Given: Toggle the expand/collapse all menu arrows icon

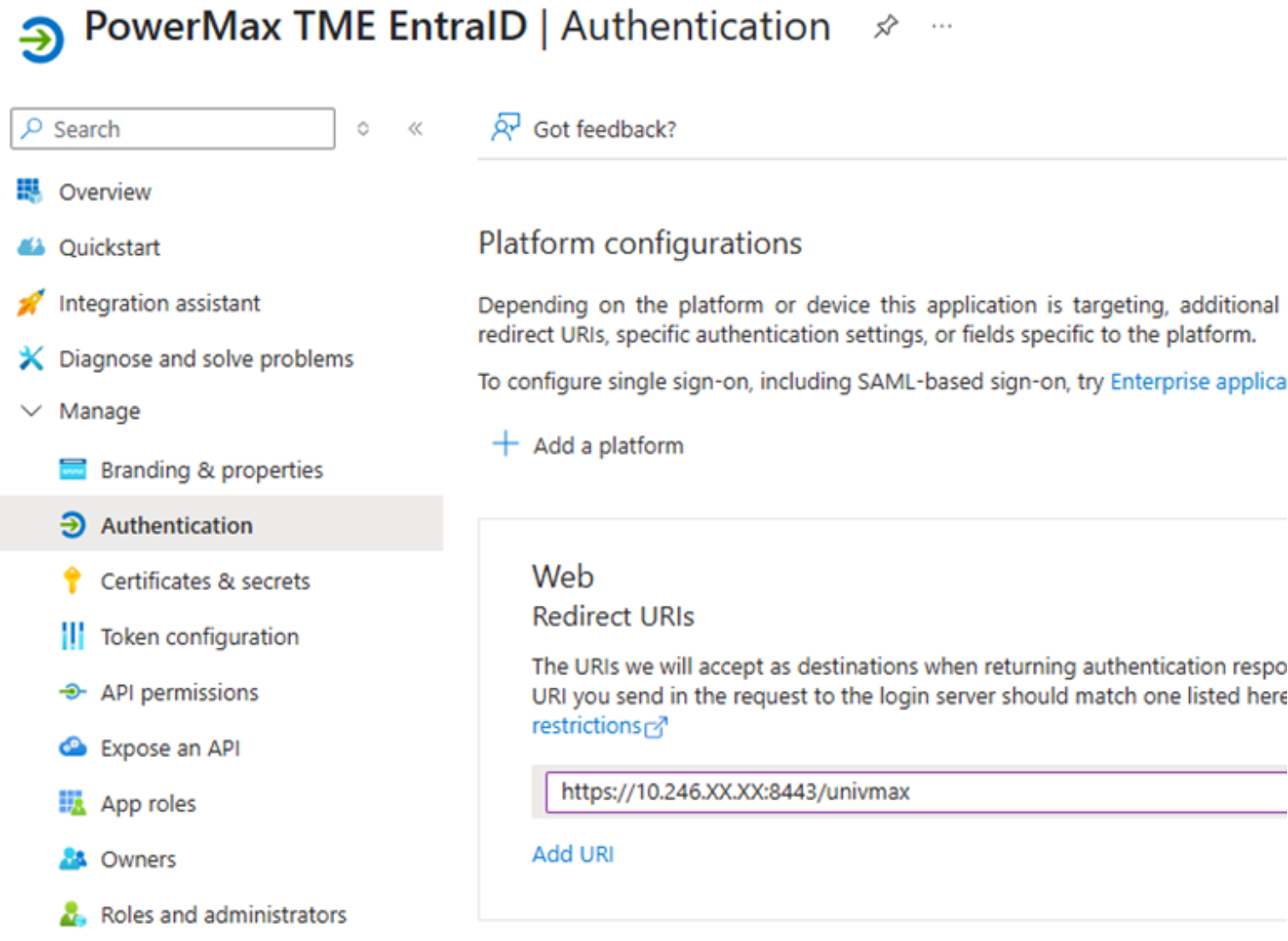Looking at the screenshot, I should tap(363, 129).
